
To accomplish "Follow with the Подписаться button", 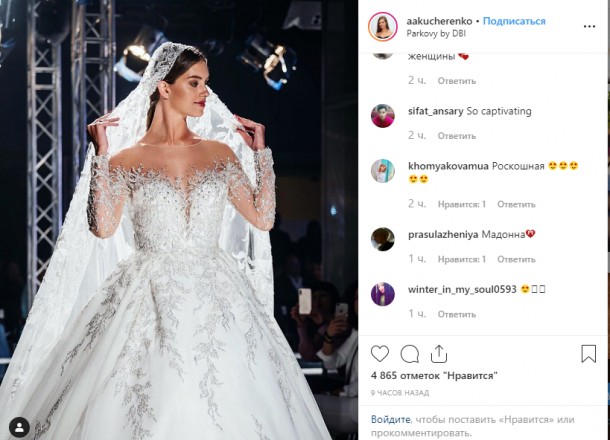I will [x=514, y=21].
